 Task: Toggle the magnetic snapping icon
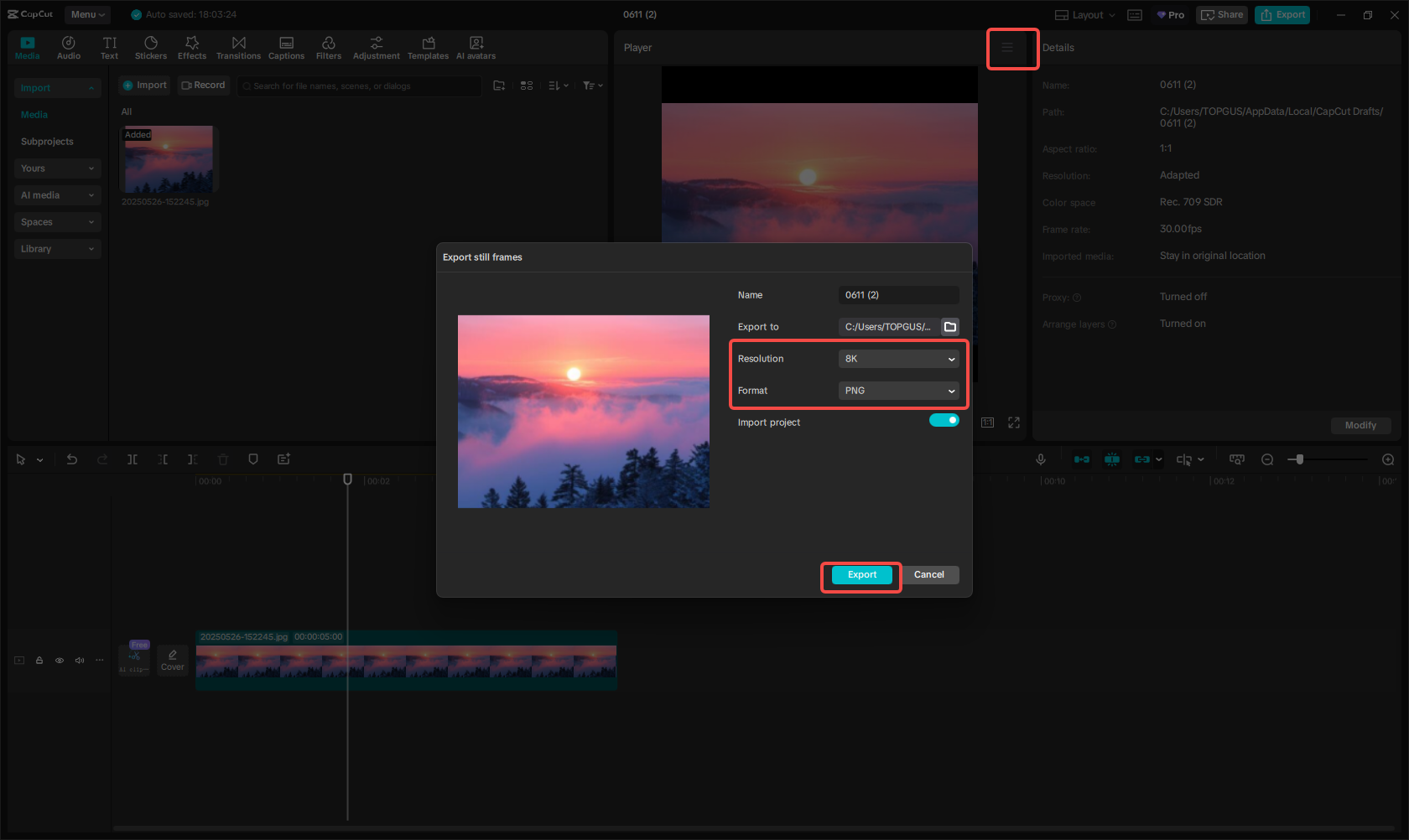point(1112,459)
